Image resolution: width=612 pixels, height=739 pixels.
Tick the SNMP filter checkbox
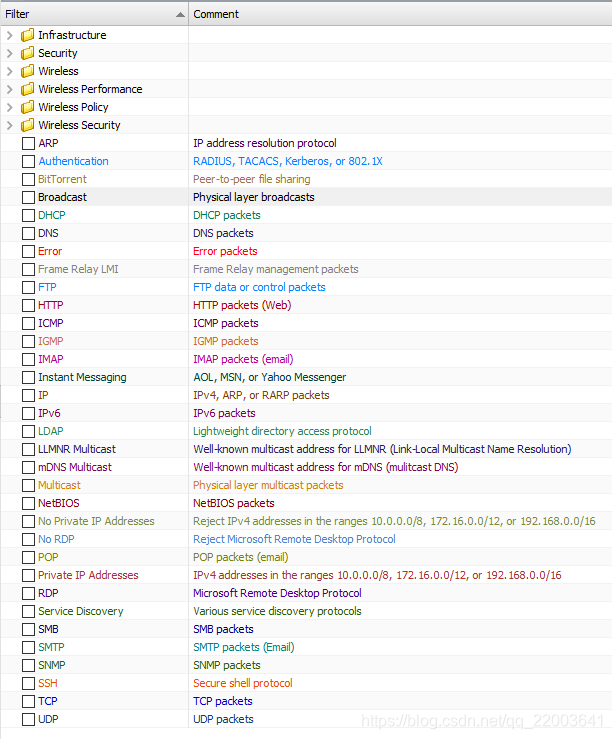28,665
